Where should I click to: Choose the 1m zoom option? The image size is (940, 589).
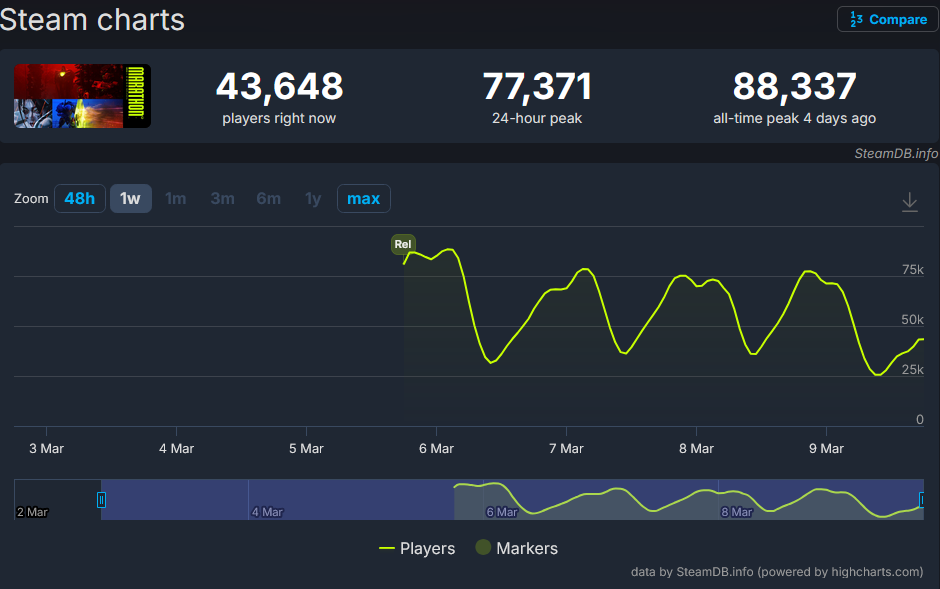[x=176, y=198]
